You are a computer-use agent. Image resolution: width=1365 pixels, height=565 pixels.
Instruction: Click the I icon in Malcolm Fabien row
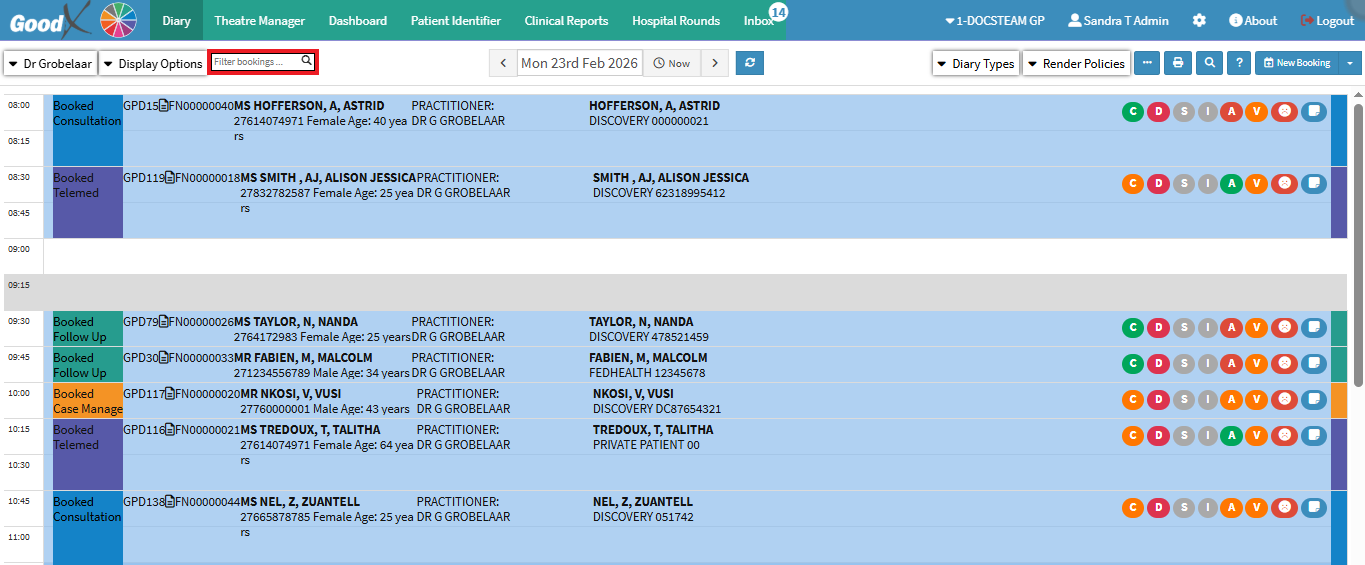click(1208, 363)
